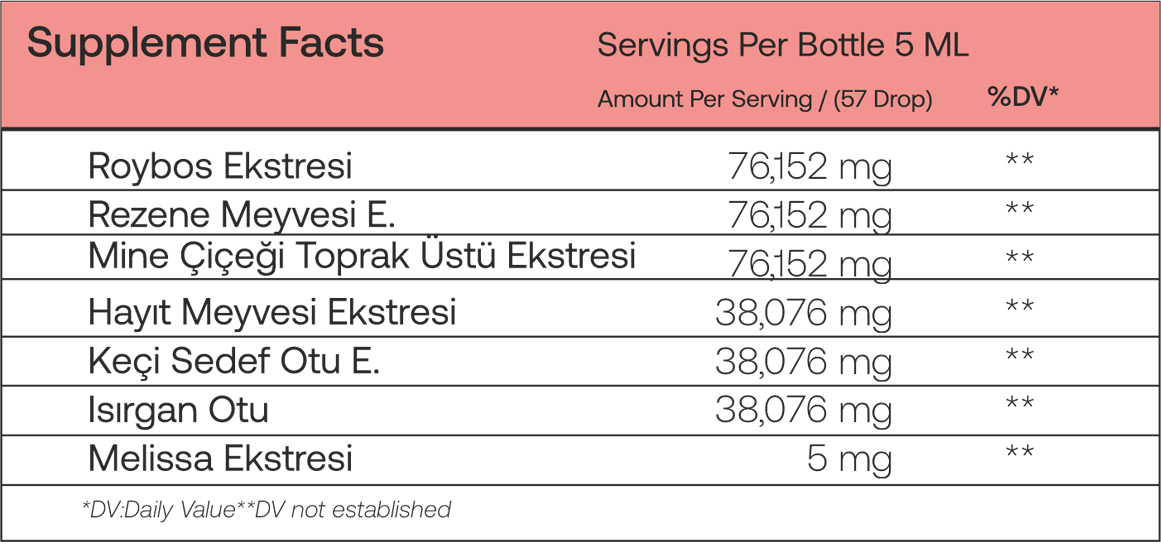Click the 38,076 mg amount for Isırgan Otu
The width and height of the screenshot is (1161, 554).
click(x=803, y=410)
